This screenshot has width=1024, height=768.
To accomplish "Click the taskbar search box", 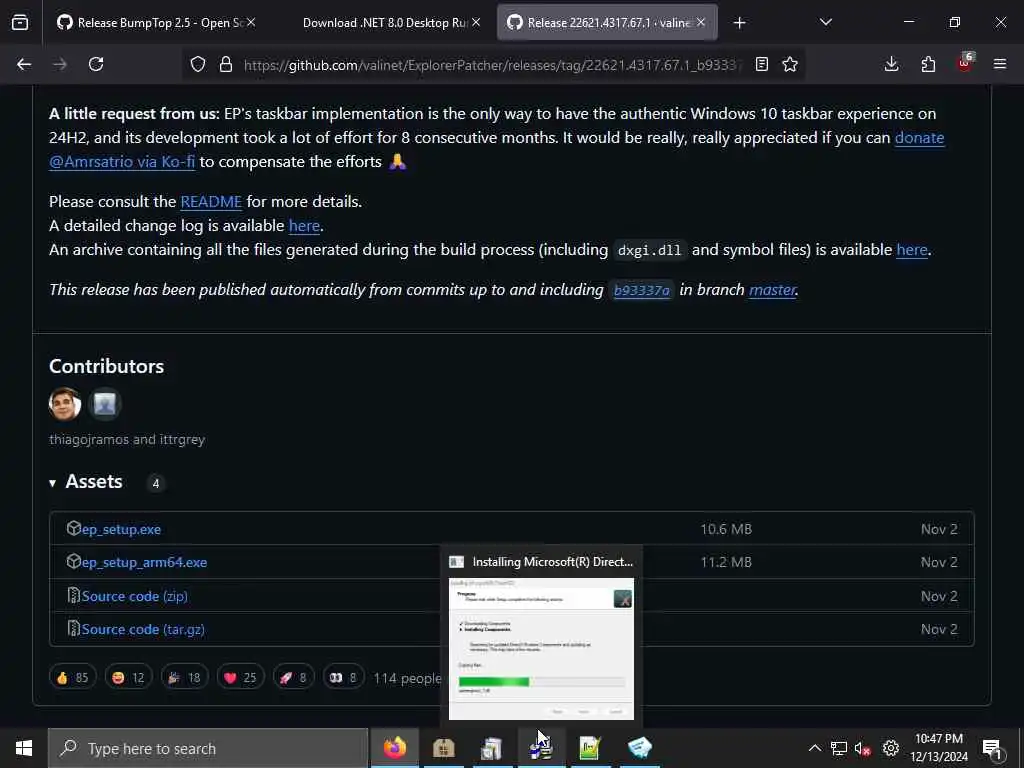I will [x=208, y=748].
